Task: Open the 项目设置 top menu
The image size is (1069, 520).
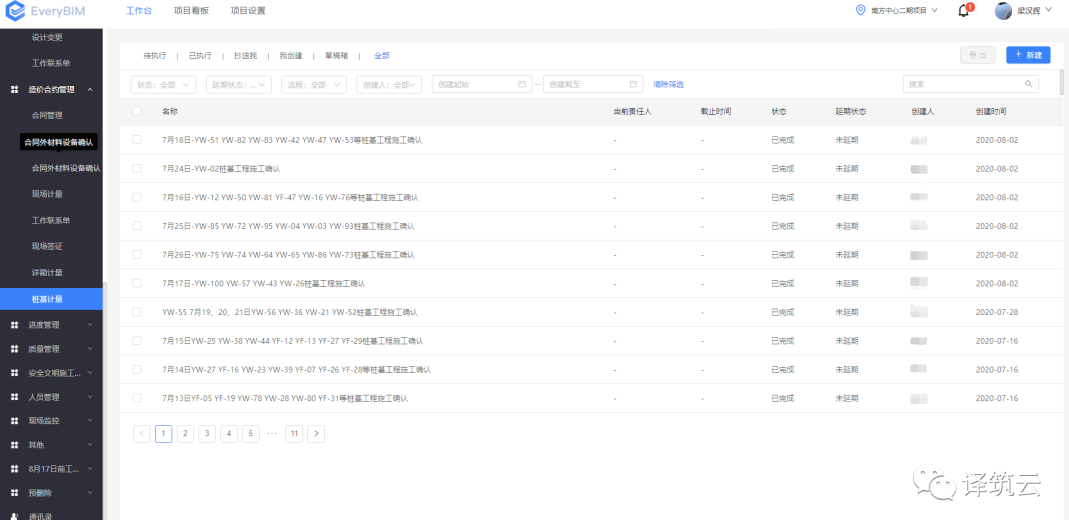Action: coord(248,11)
